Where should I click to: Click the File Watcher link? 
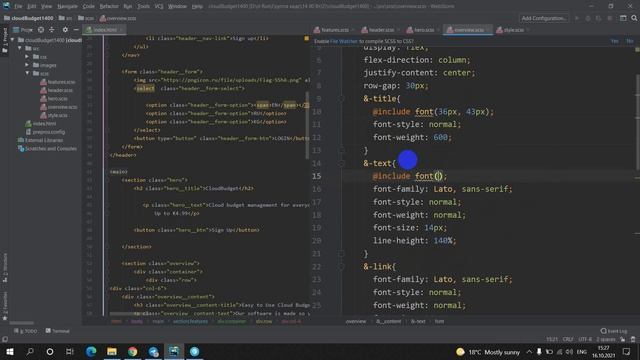(x=344, y=41)
